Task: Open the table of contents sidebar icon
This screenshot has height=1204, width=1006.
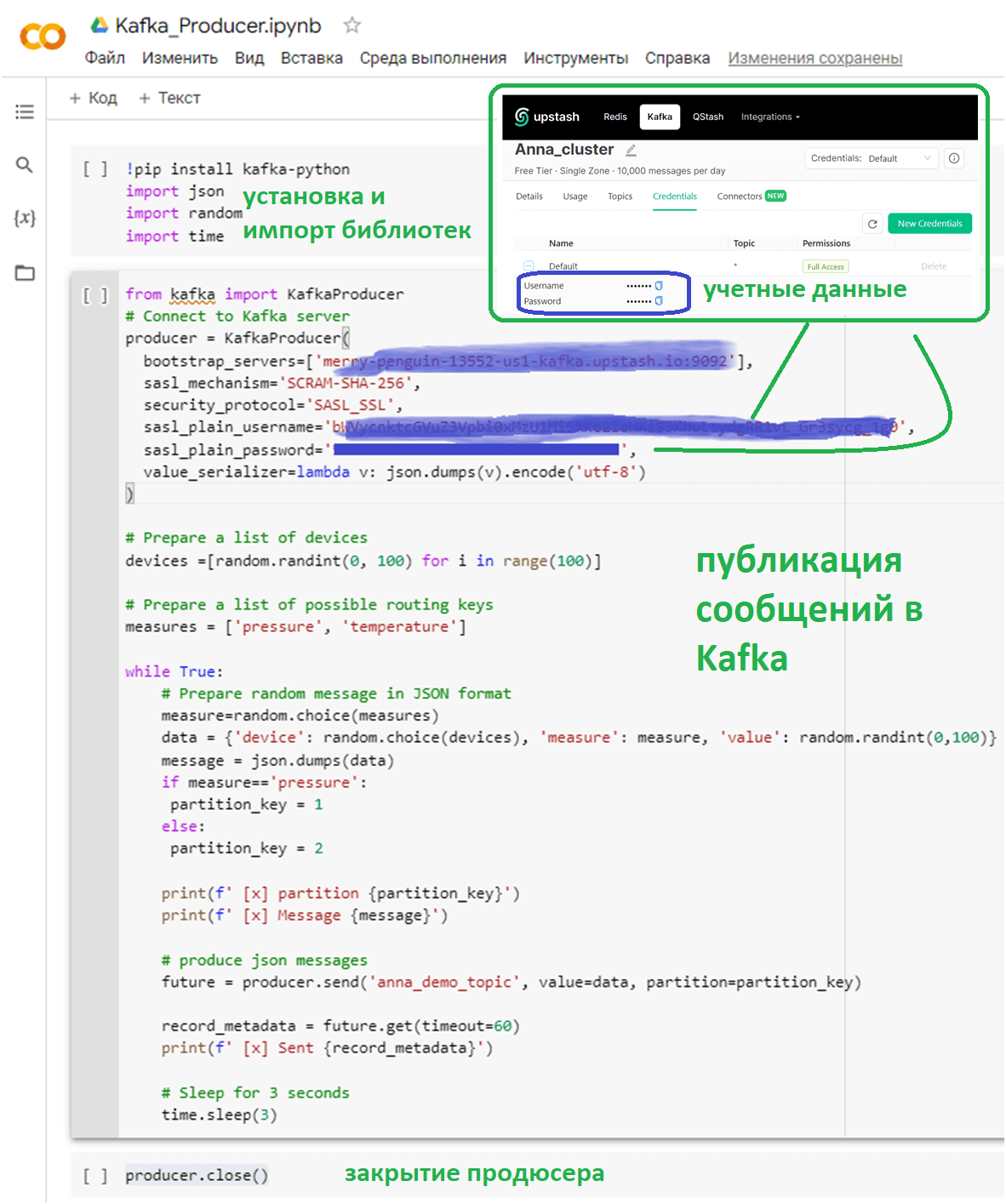Action: coord(25,111)
